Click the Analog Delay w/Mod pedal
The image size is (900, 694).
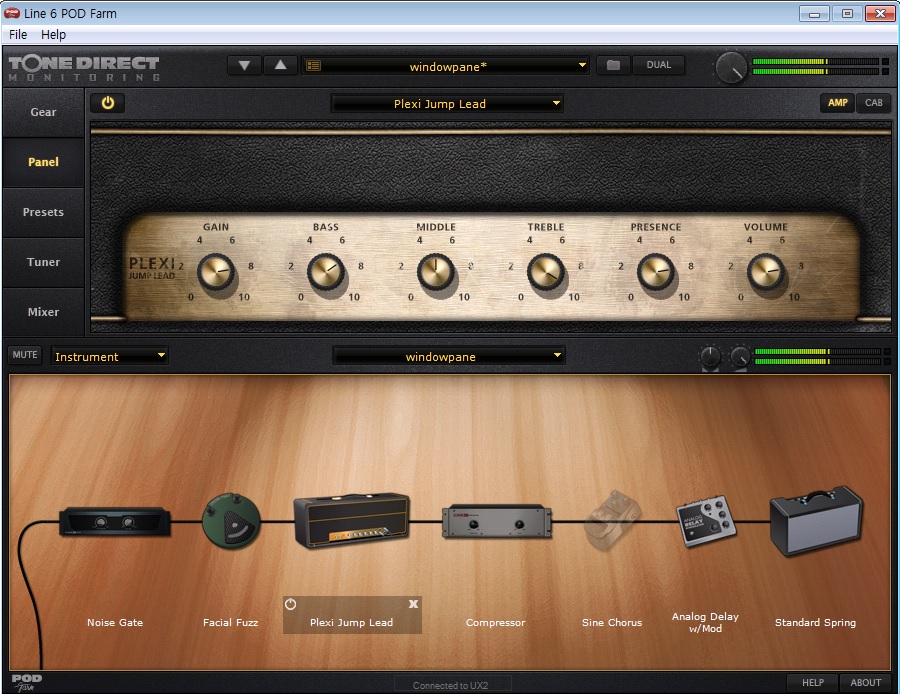point(707,522)
